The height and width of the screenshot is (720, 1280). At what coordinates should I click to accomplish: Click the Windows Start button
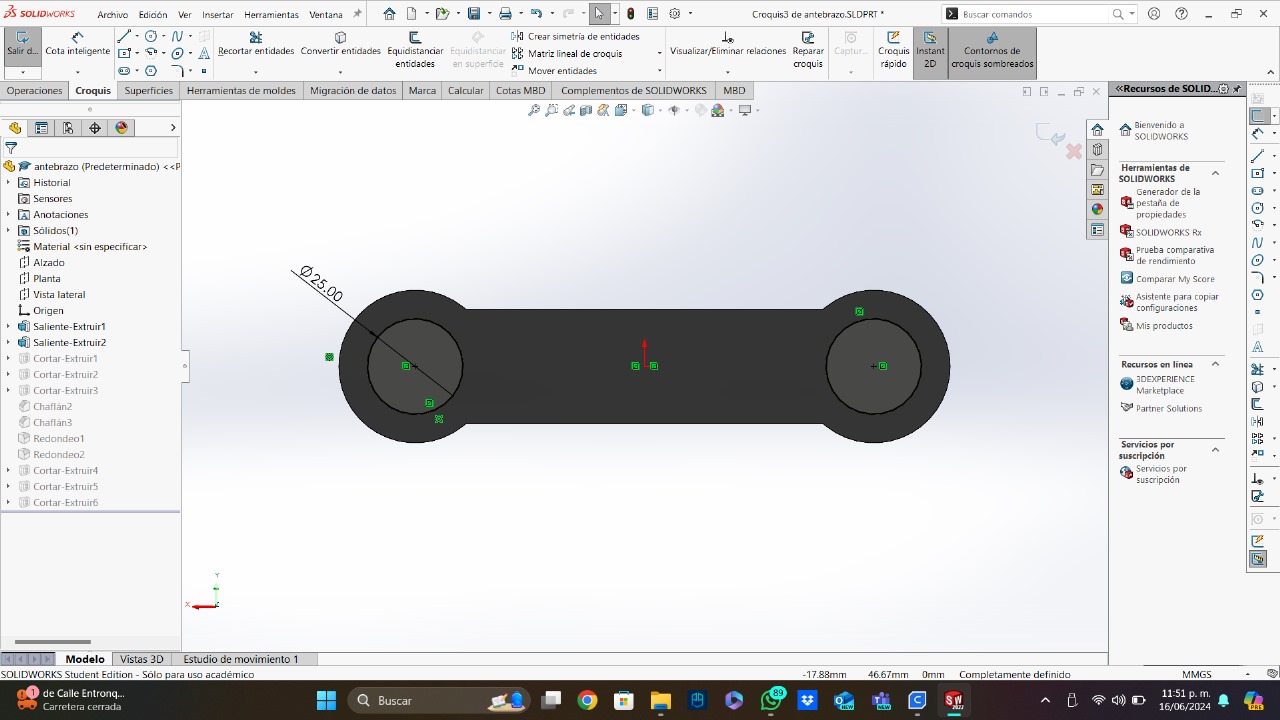[x=327, y=700]
